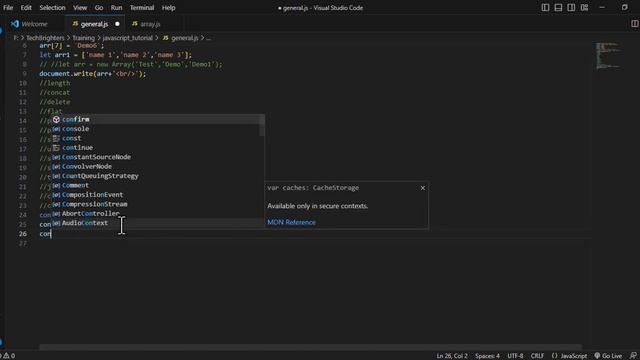Click the TechBrighters breadcrumb folder

click(x=45, y=38)
